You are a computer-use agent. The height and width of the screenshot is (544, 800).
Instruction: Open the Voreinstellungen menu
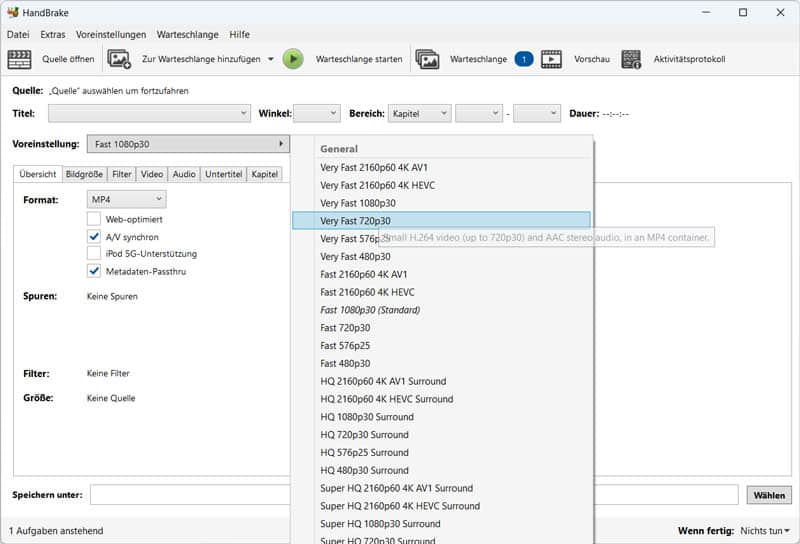[111, 34]
